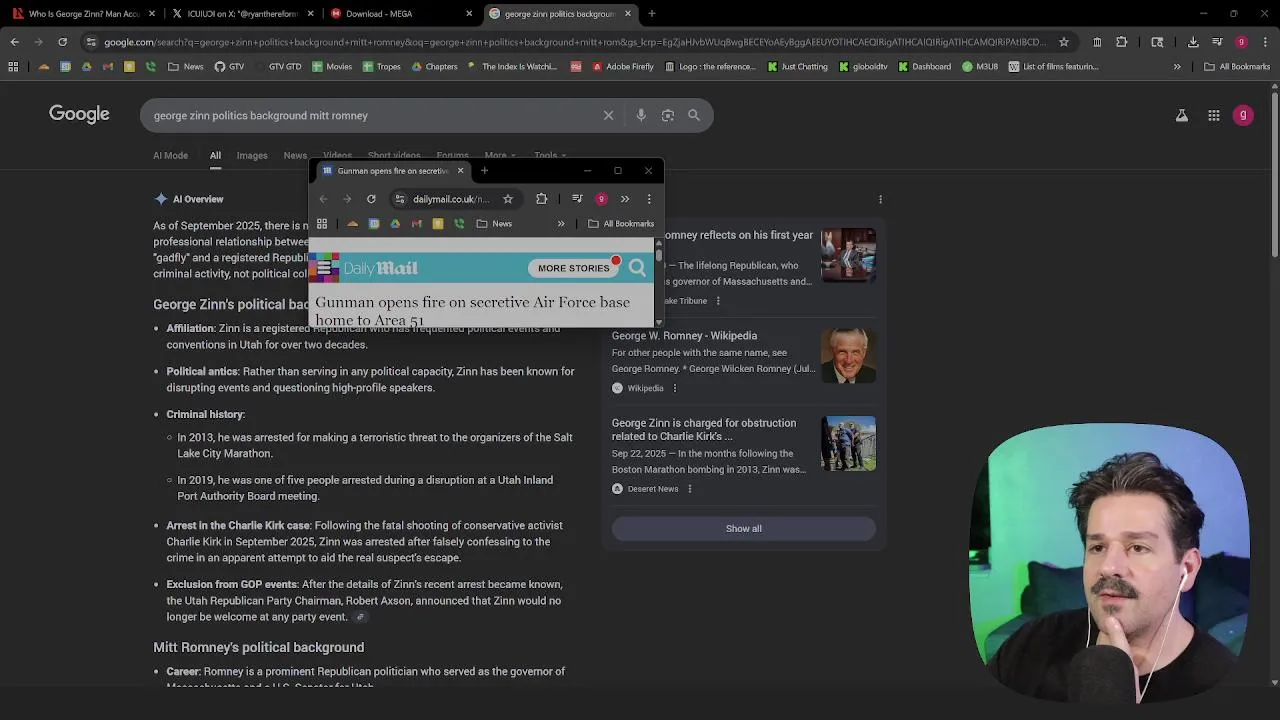The height and width of the screenshot is (720, 1280).
Task: Open Chrome profile avatar in main toolbar
Action: 1241,42
